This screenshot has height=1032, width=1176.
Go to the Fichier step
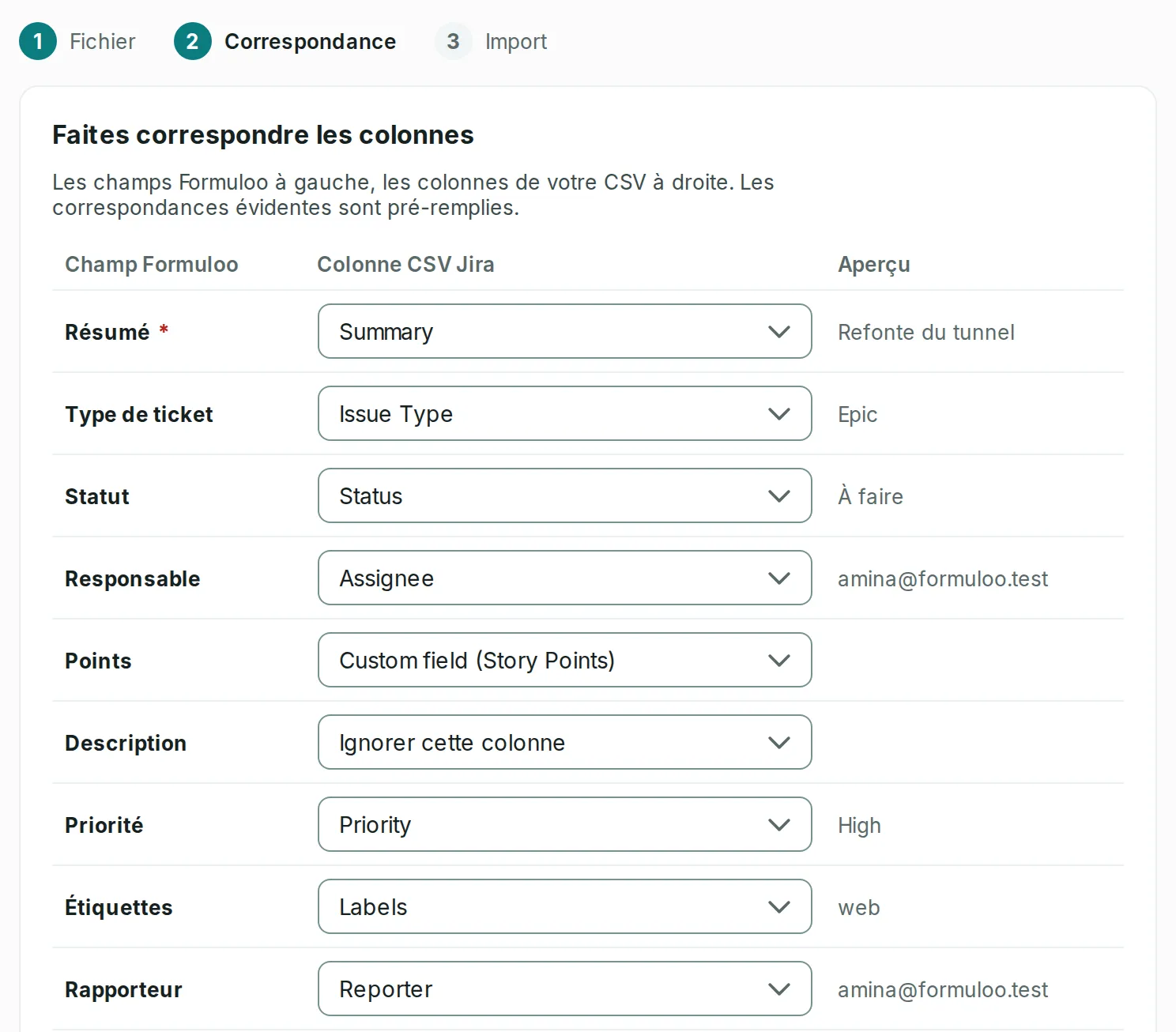pyautogui.click(x=103, y=41)
